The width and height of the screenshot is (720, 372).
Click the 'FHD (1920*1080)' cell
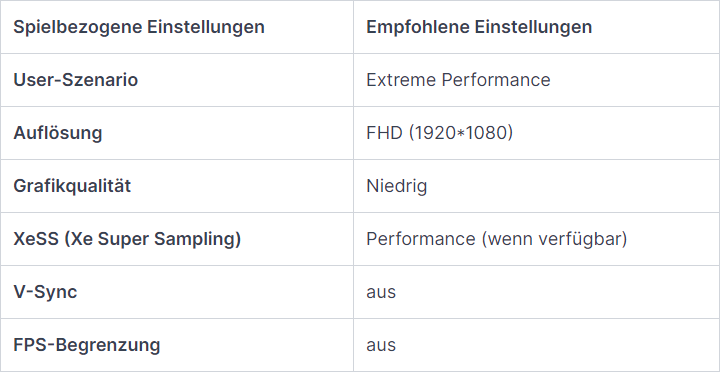pos(536,133)
